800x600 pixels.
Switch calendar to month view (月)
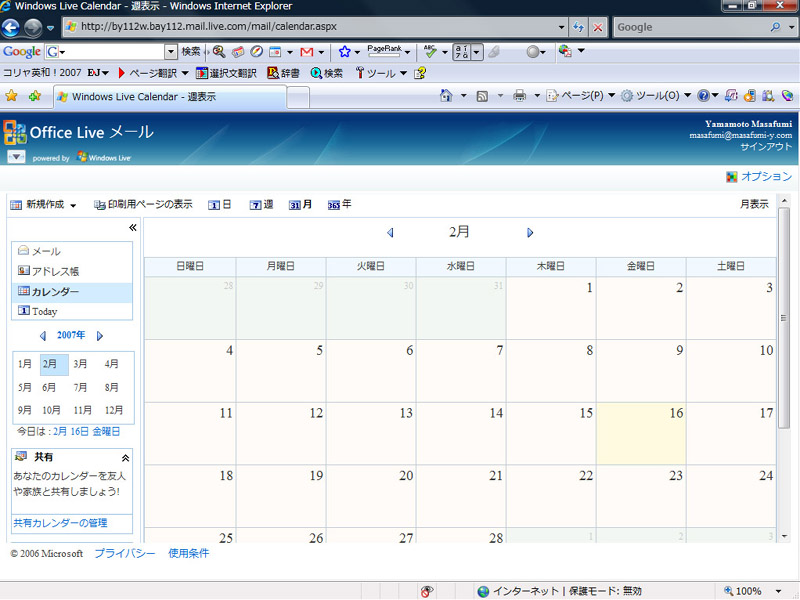301,205
